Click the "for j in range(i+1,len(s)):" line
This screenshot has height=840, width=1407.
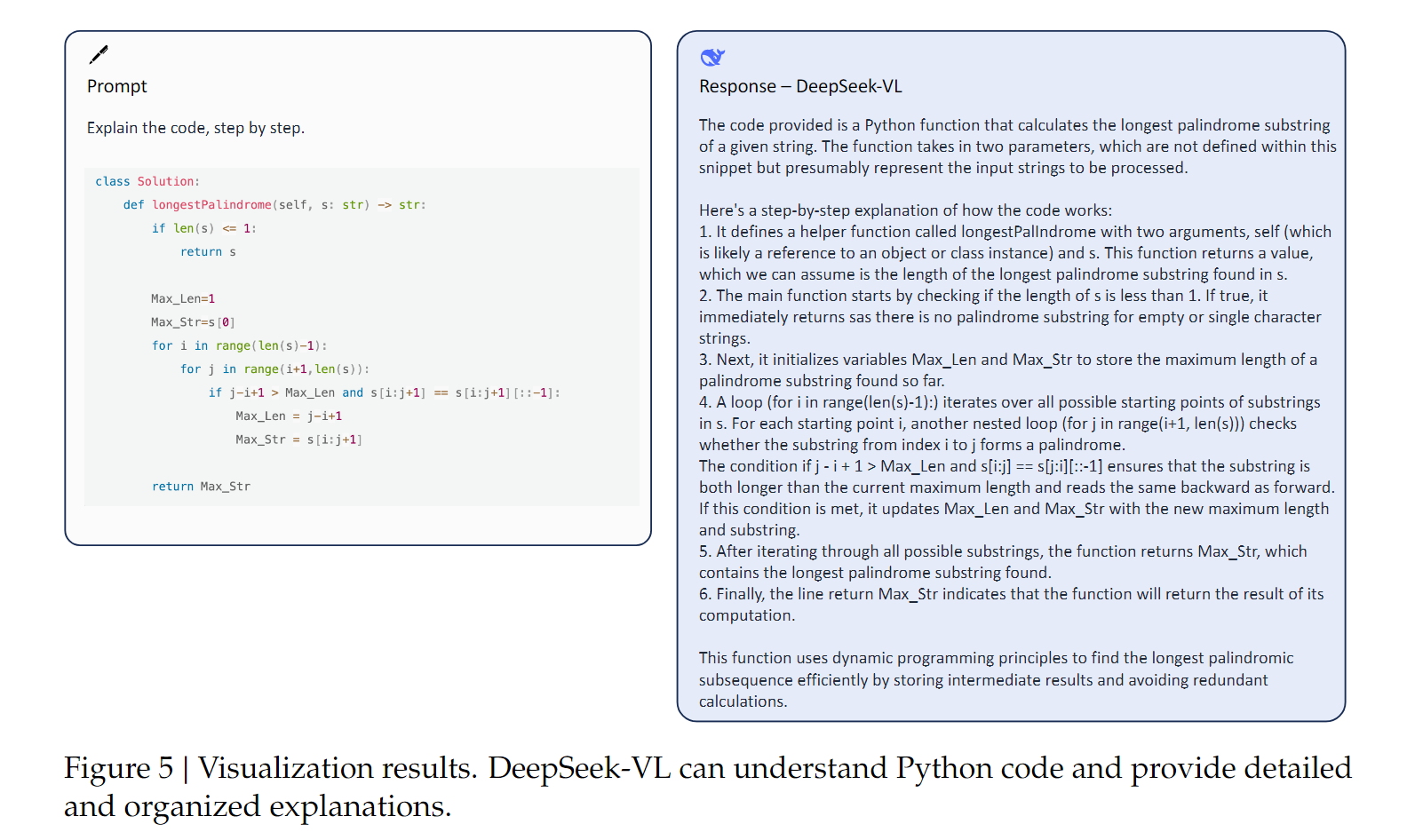pos(275,369)
